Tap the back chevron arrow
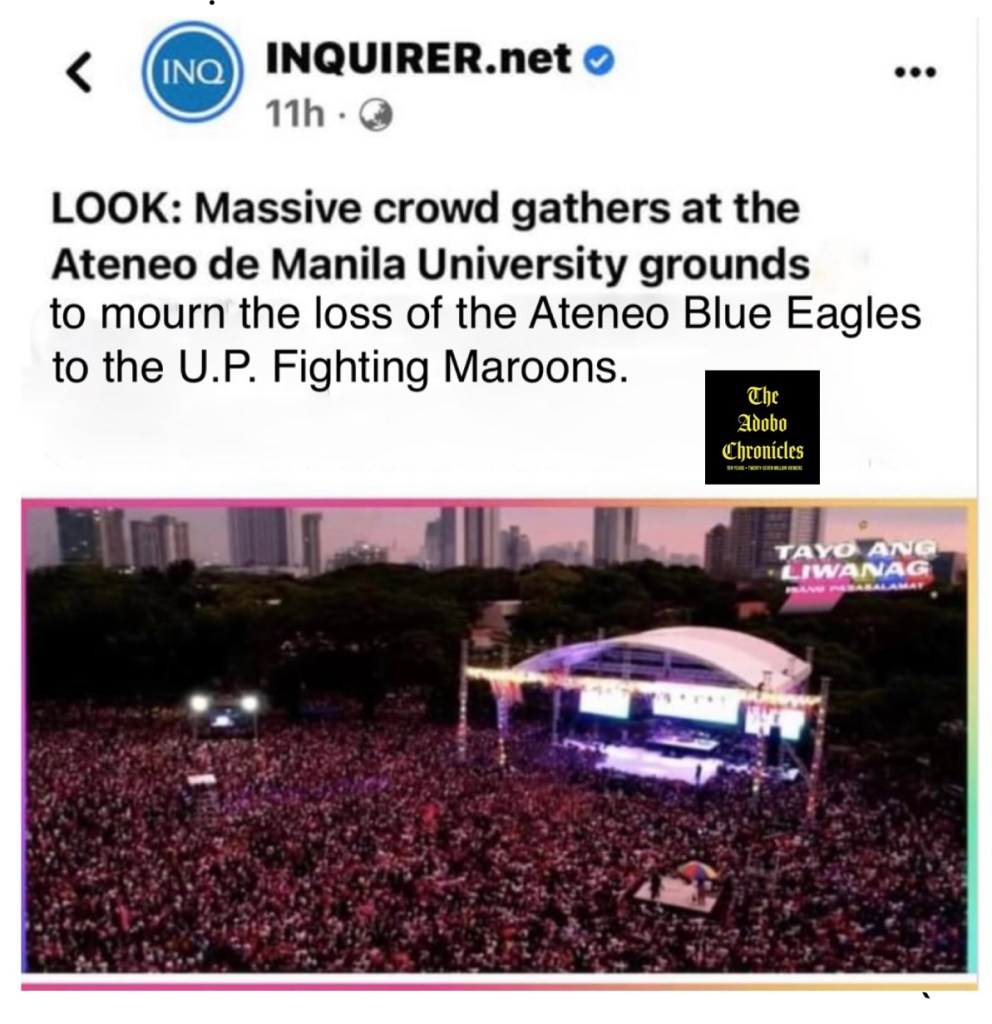The image size is (992, 1024). coord(80,72)
